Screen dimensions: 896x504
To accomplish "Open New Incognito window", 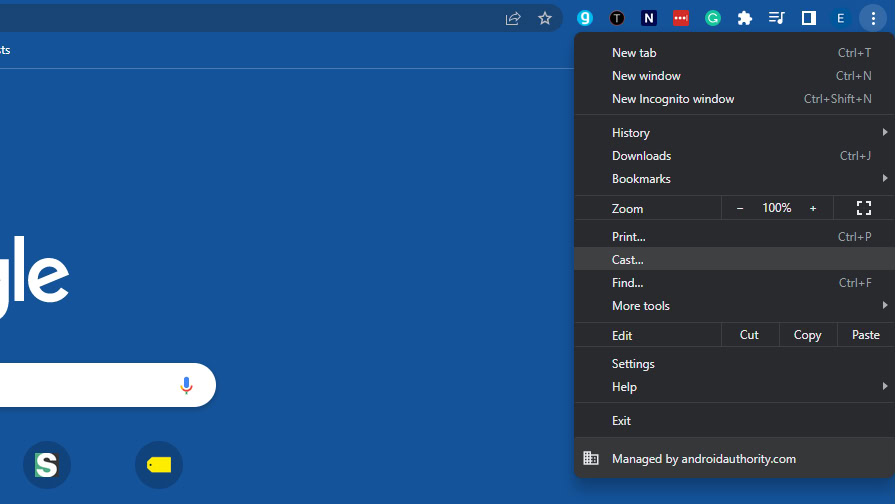I will click(734, 99).
